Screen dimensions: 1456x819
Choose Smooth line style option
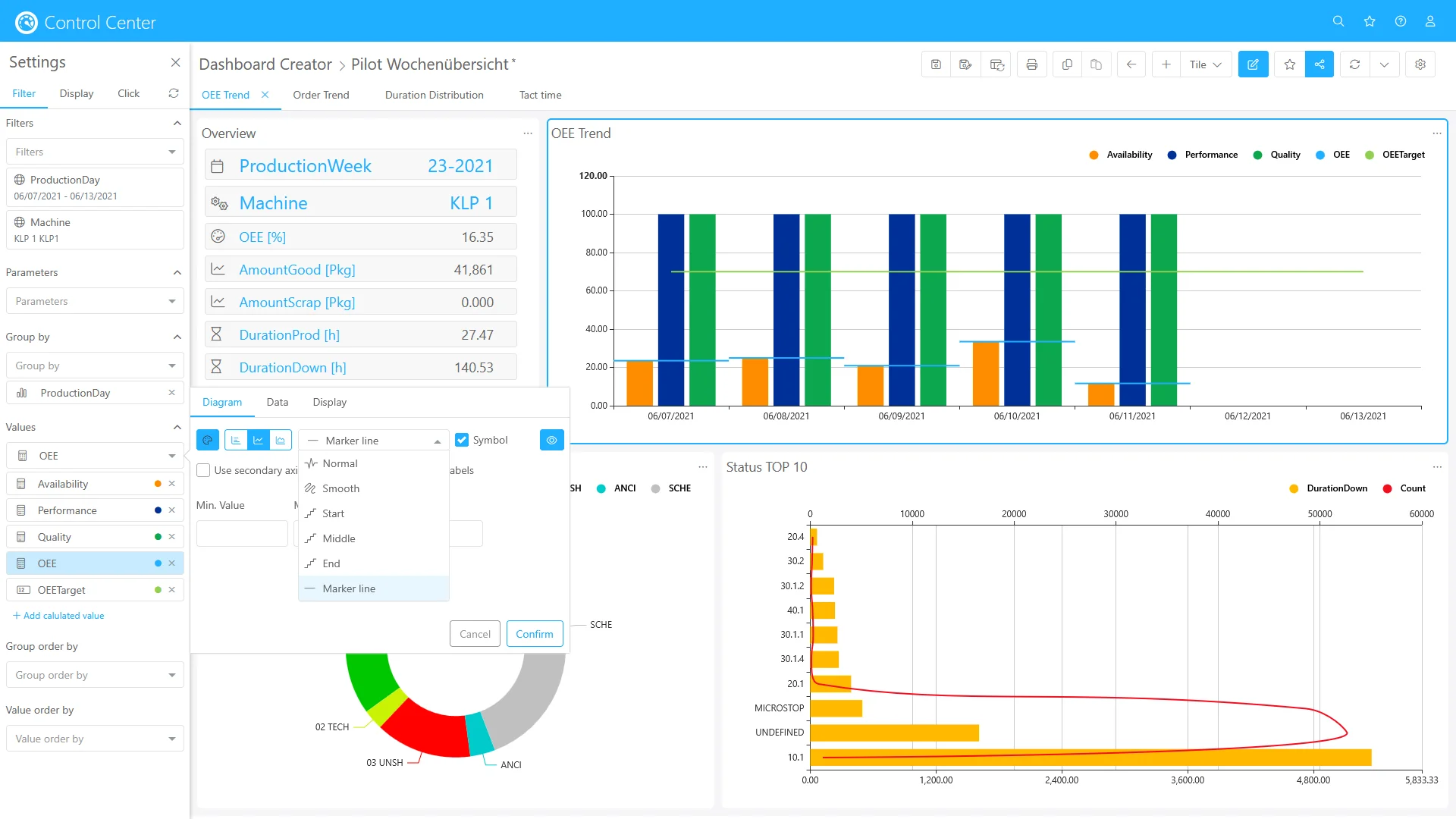[340, 488]
